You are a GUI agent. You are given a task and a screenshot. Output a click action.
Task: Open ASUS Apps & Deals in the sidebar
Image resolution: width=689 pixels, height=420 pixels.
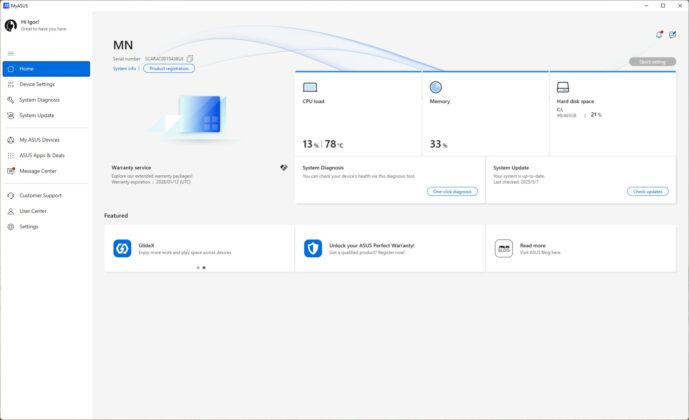[x=46, y=156]
